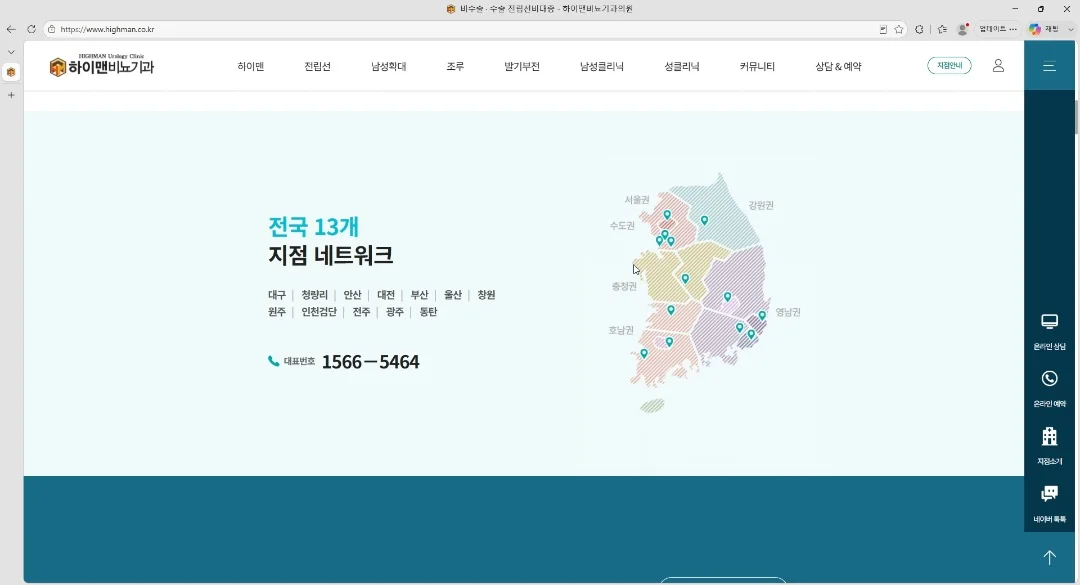Click the 호남권 region label on map
Viewport: 1080px width, 585px height.
point(621,331)
